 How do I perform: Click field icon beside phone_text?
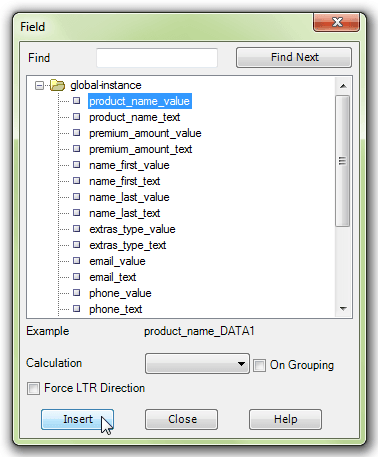tap(77, 309)
